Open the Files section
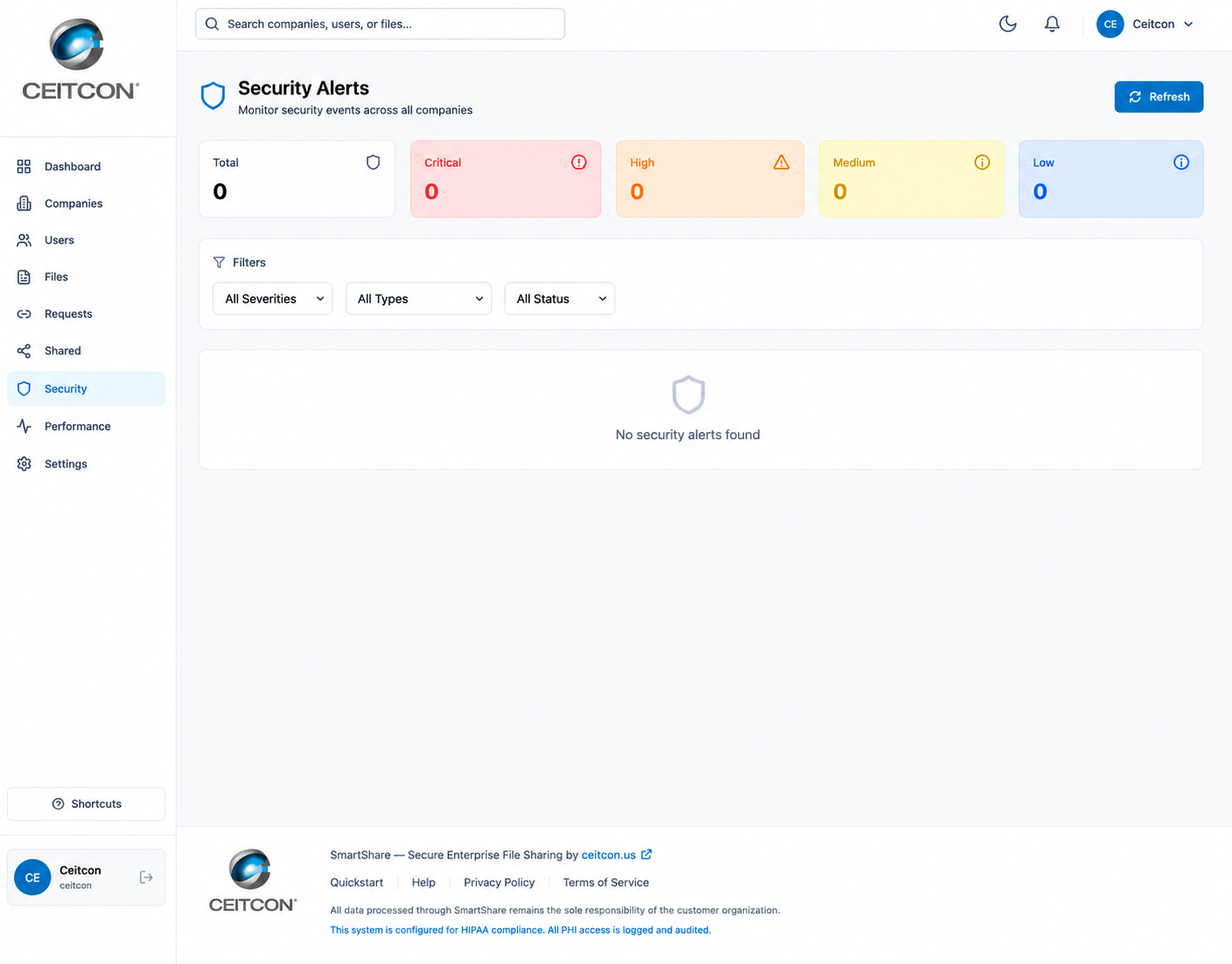The height and width of the screenshot is (964, 1232). (x=86, y=276)
